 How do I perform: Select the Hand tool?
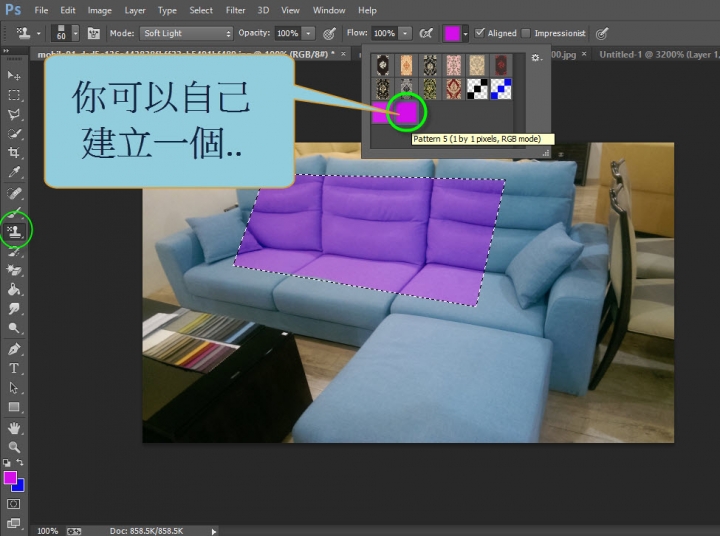[14, 428]
